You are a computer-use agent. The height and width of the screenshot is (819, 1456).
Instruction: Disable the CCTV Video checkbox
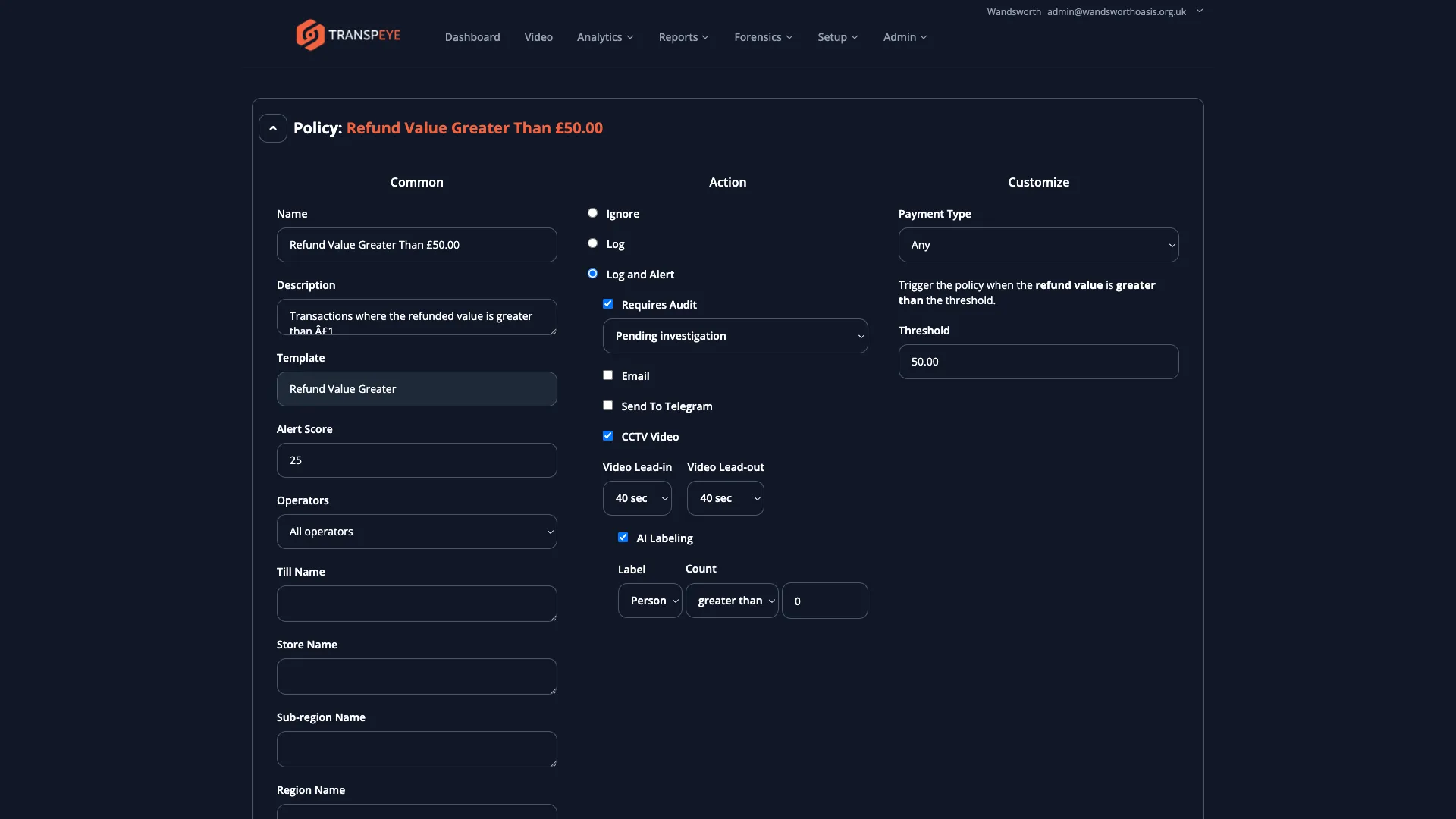click(x=607, y=435)
